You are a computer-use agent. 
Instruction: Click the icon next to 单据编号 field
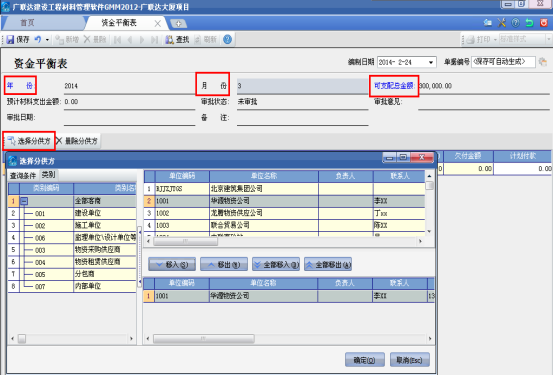(543, 62)
